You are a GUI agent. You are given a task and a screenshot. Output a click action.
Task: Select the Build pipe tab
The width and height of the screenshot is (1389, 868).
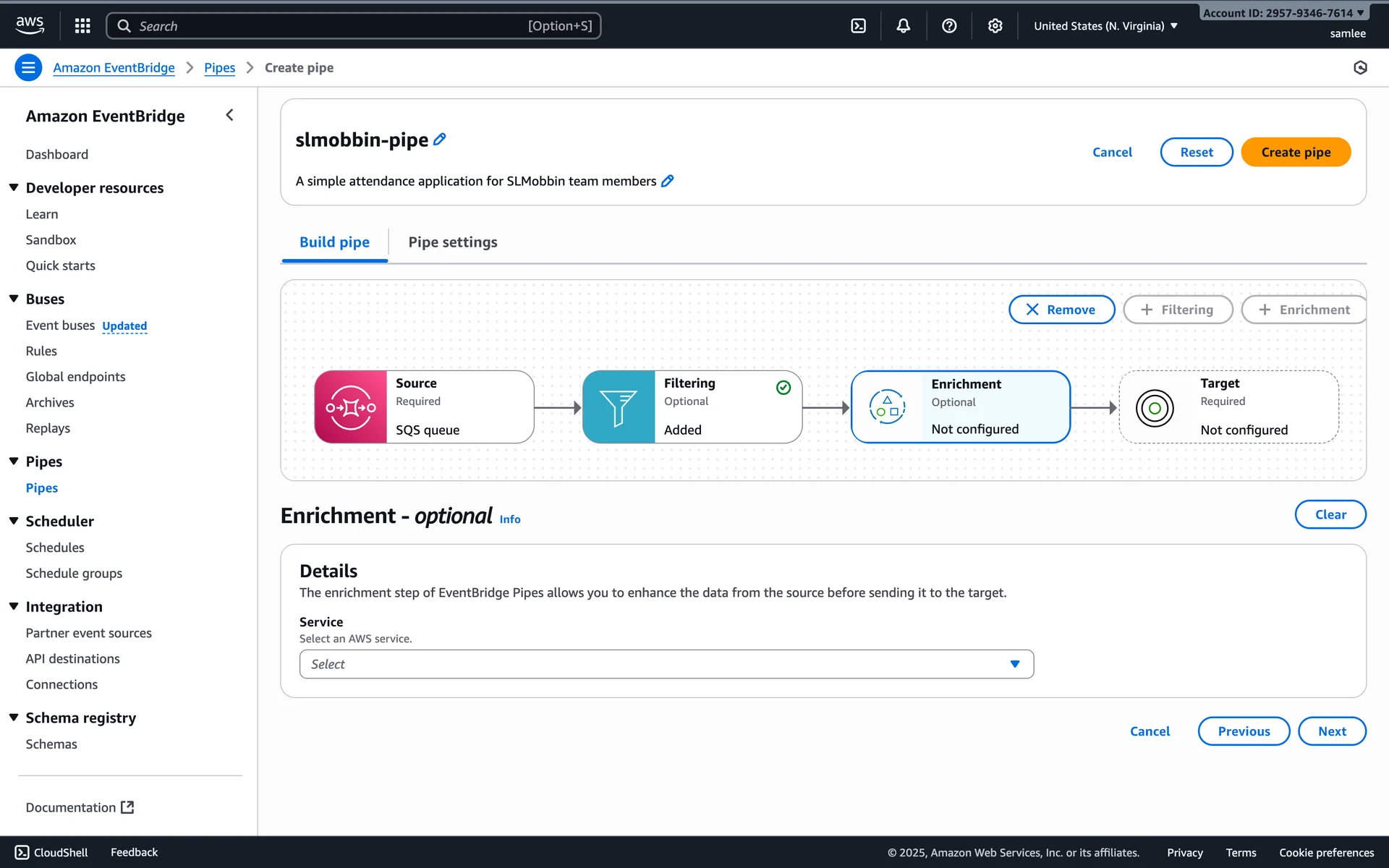click(334, 242)
